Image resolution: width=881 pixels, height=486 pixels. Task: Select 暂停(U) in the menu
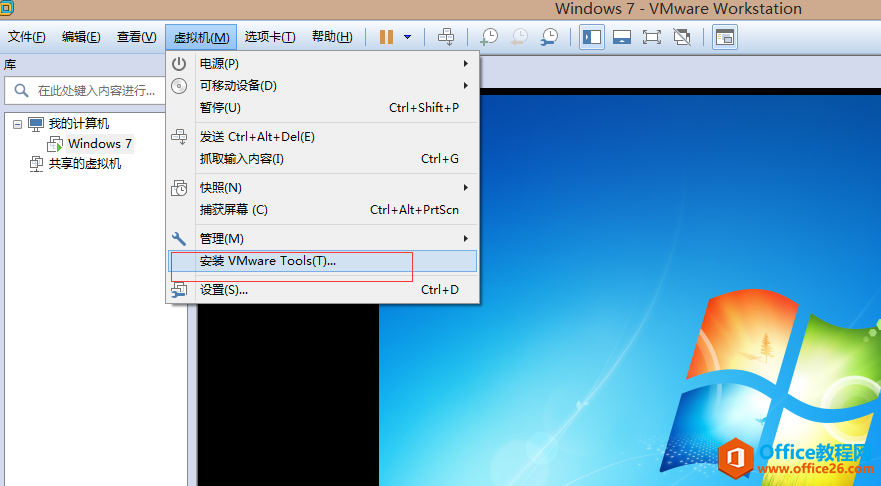pyautogui.click(x=323, y=107)
